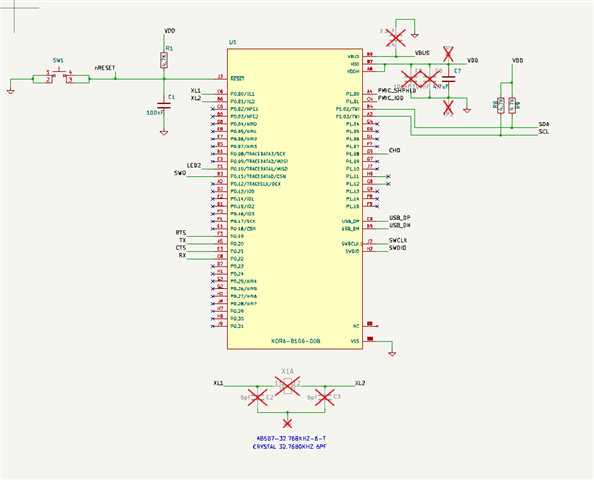Select the R8 pull-up resistor
The image size is (594, 480).
click(500, 105)
